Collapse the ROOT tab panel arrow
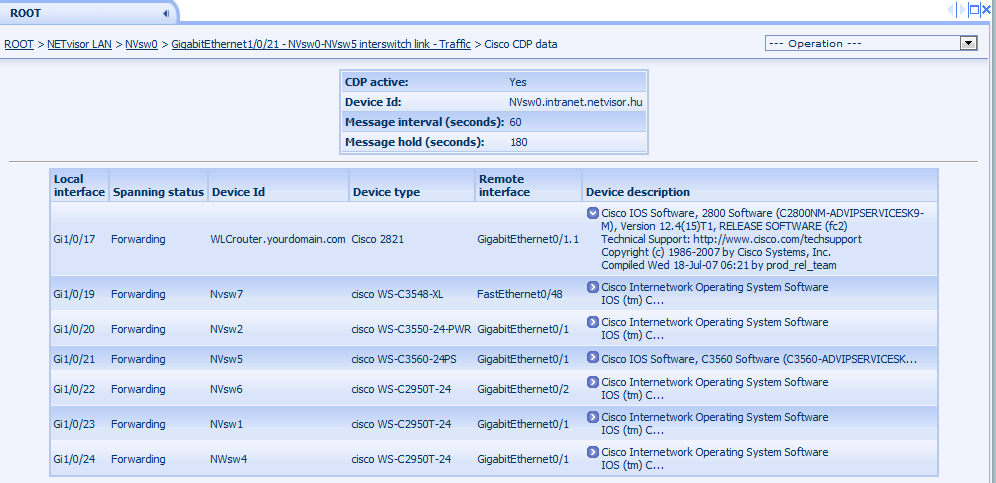Image resolution: width=996 pixels, height=483 pixels. point(166,13)
